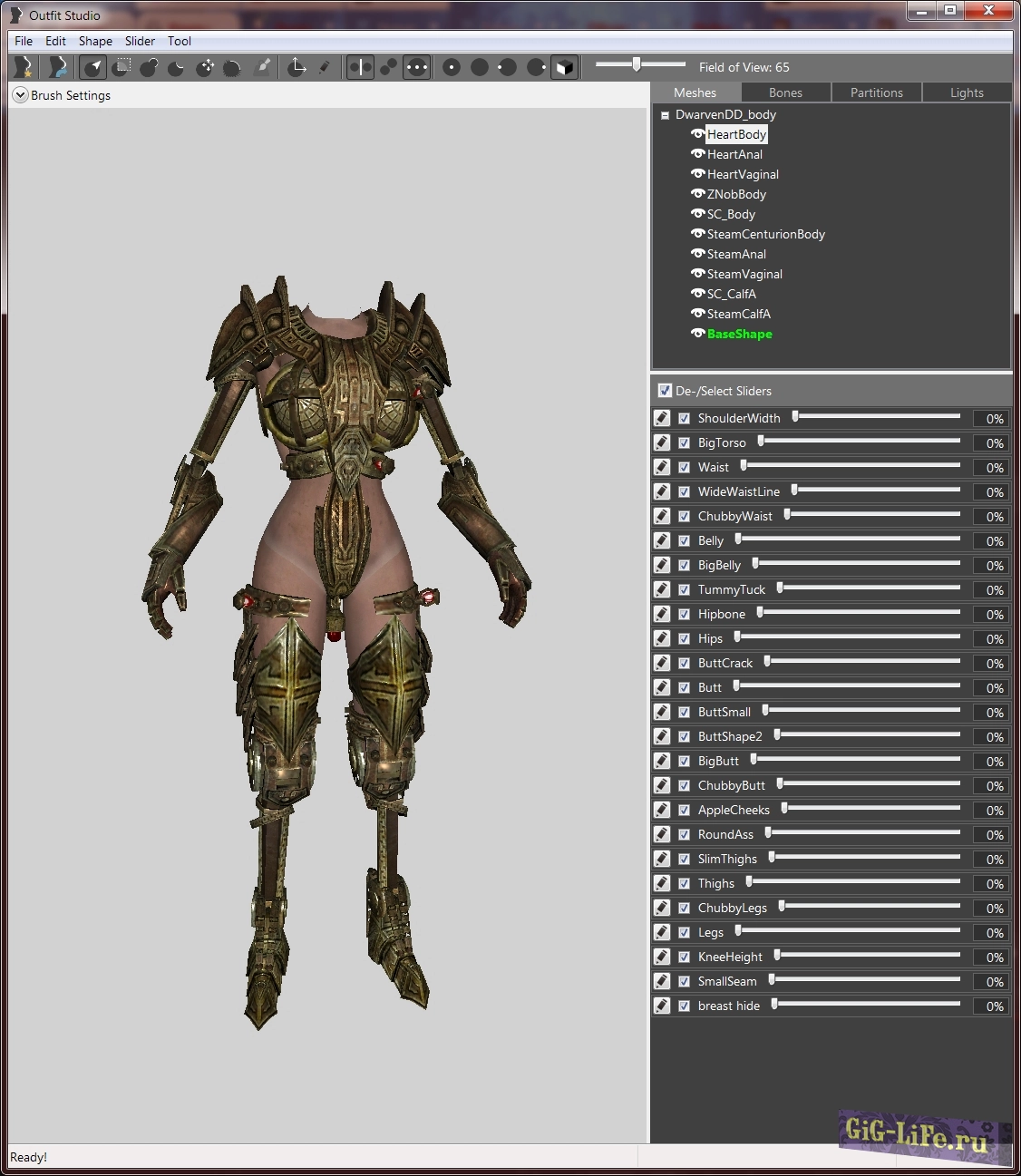Viewport: 1021px width, 1176px height.
Task: Select the BaseShape mesh in the list
Action: pos(739,334)
